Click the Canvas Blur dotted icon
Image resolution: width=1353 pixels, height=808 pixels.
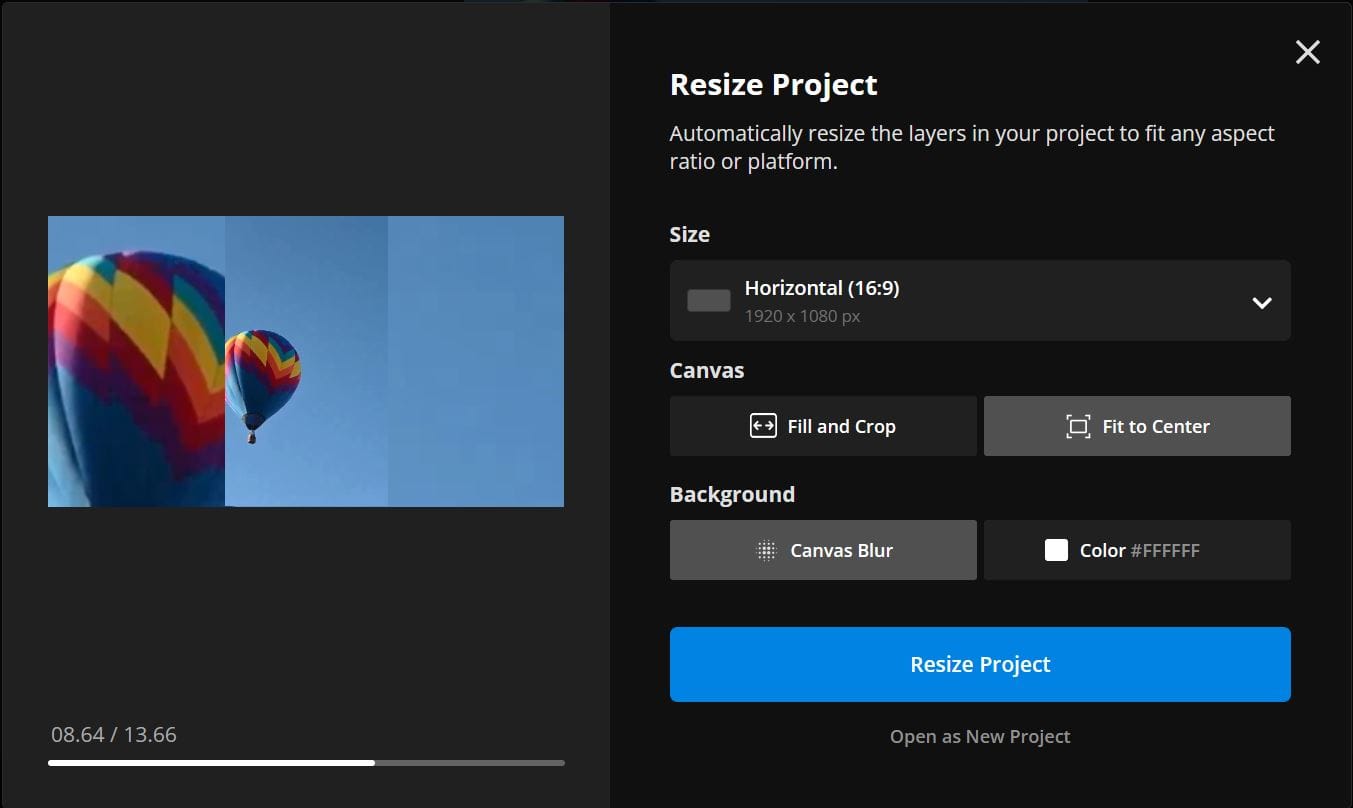click(x=766, y=550)
